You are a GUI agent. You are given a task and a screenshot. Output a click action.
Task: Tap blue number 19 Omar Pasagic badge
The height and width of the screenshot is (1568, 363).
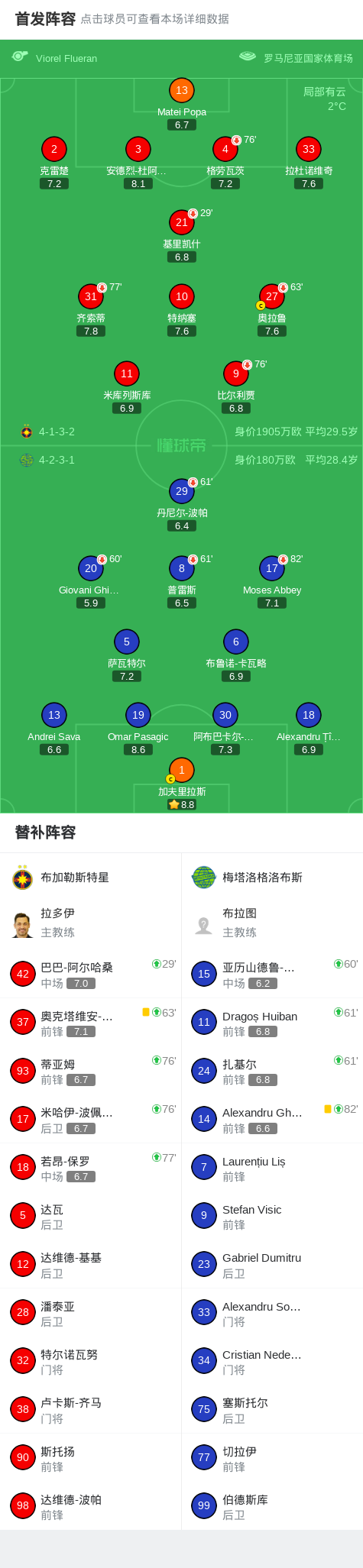coord(138,715)
